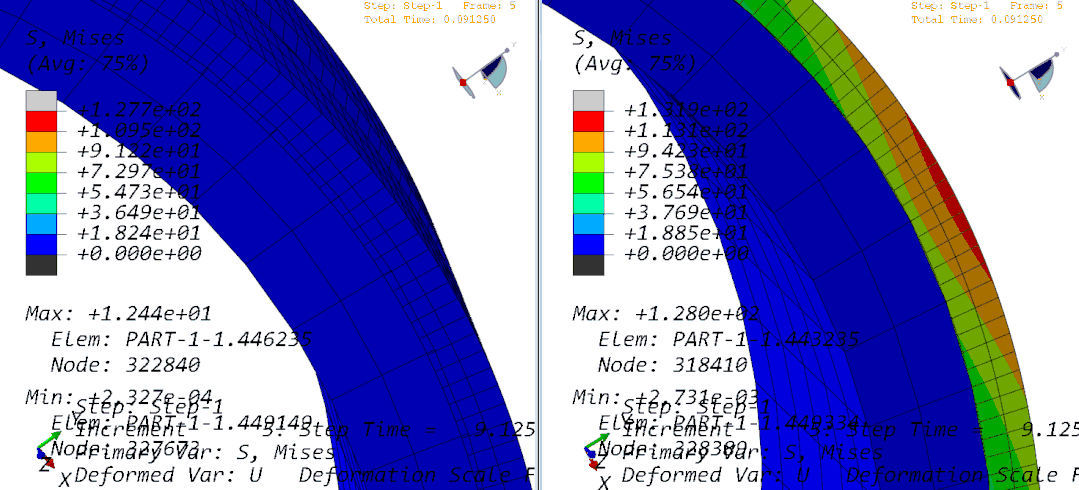Click the legend value +1.095e+02
The image size is (1079, 490).
139,130
